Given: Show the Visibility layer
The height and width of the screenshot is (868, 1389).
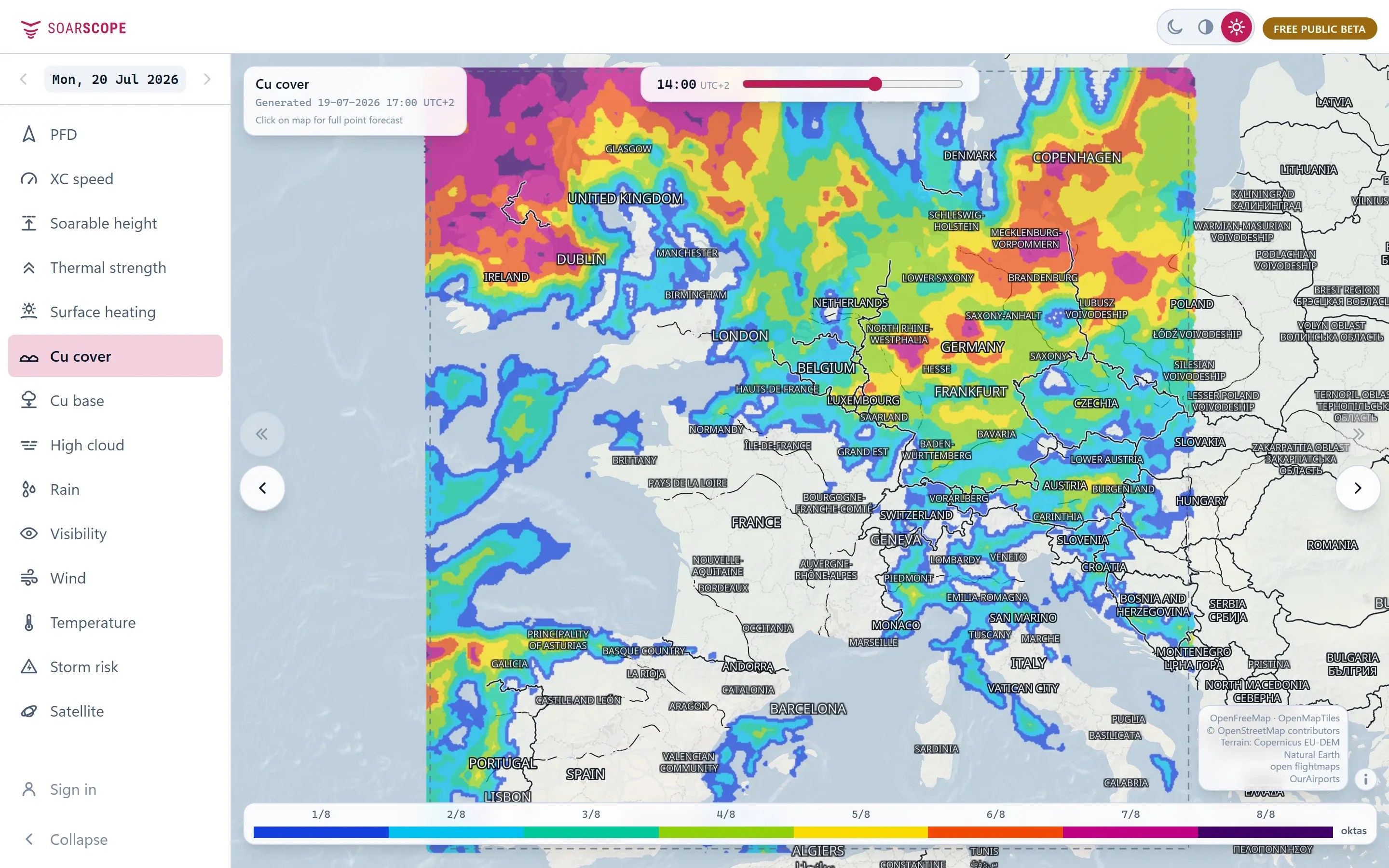Looking at the screenshot, I should pyautogui.click(x=115, y=534).
